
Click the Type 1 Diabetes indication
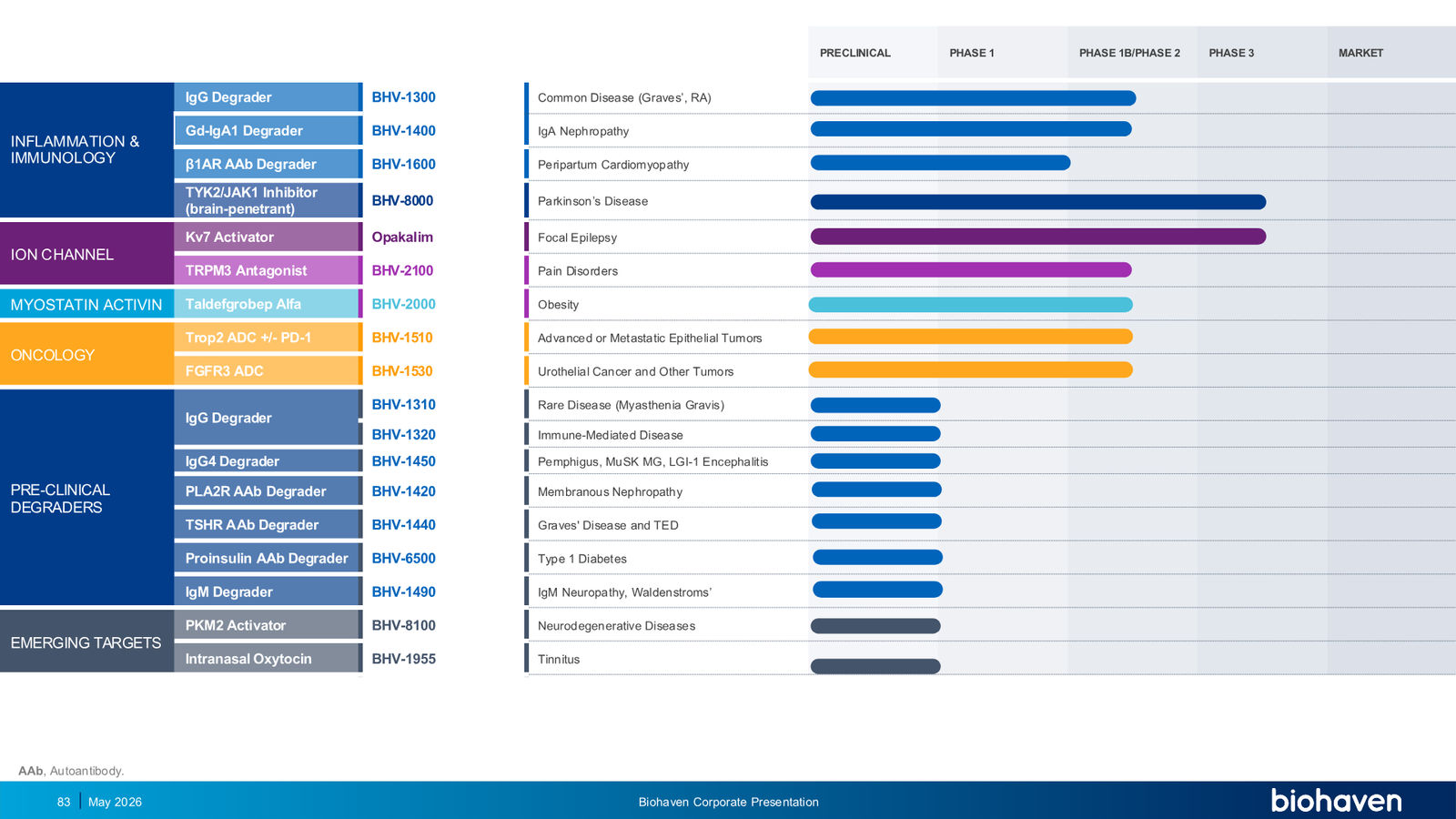click(x=581, y=559)
